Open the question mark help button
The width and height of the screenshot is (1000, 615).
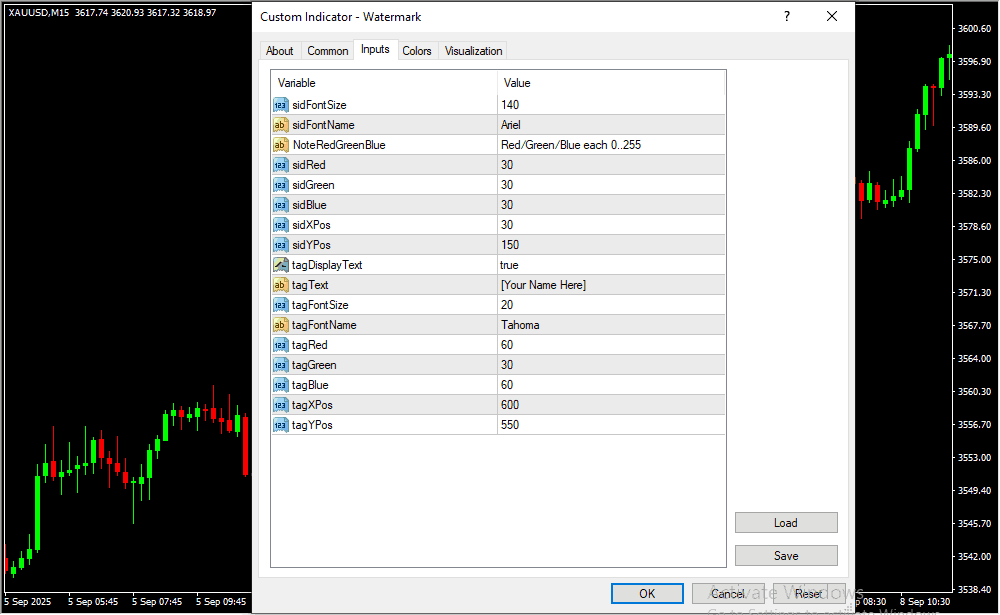tap(787, 17)
